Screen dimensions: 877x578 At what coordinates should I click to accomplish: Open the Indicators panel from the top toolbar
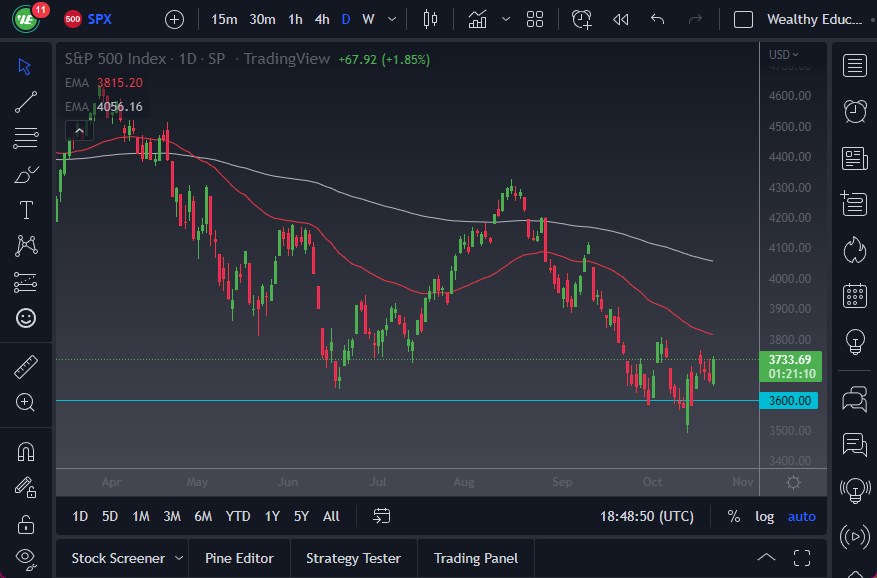(478, 19)
